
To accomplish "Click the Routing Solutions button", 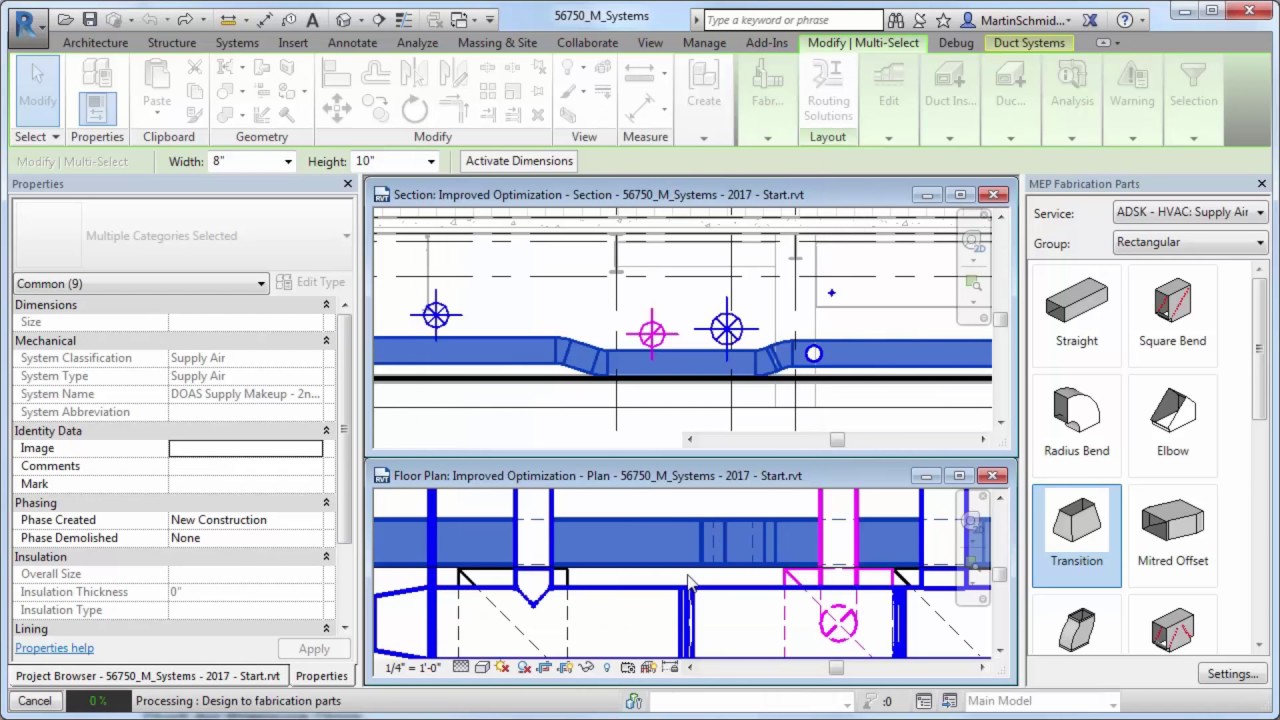I will click(827, 91).
